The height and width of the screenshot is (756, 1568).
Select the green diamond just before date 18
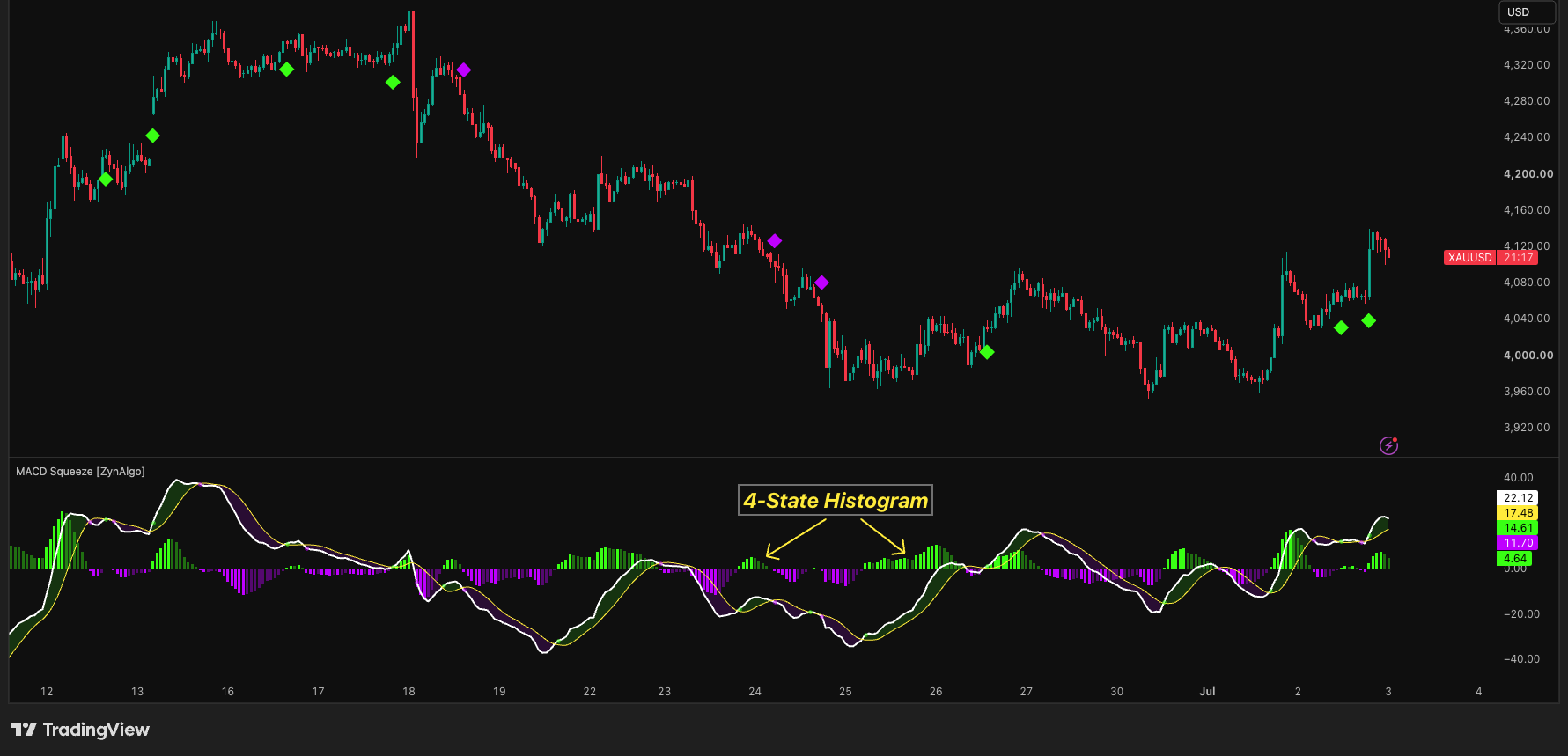(393, 82)
